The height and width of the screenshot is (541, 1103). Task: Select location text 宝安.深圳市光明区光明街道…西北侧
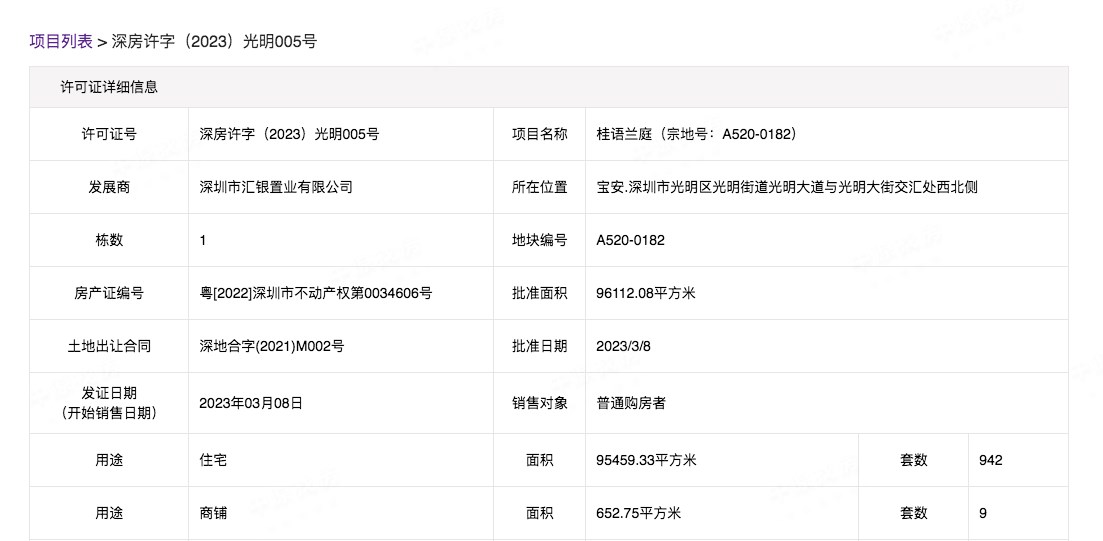pyautogui.click(x=787, y=187)
